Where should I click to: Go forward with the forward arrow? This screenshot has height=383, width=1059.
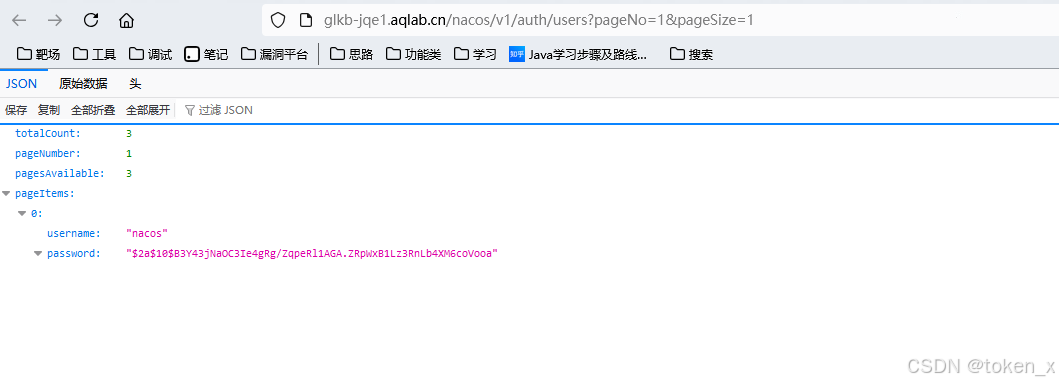coord(55,20)
